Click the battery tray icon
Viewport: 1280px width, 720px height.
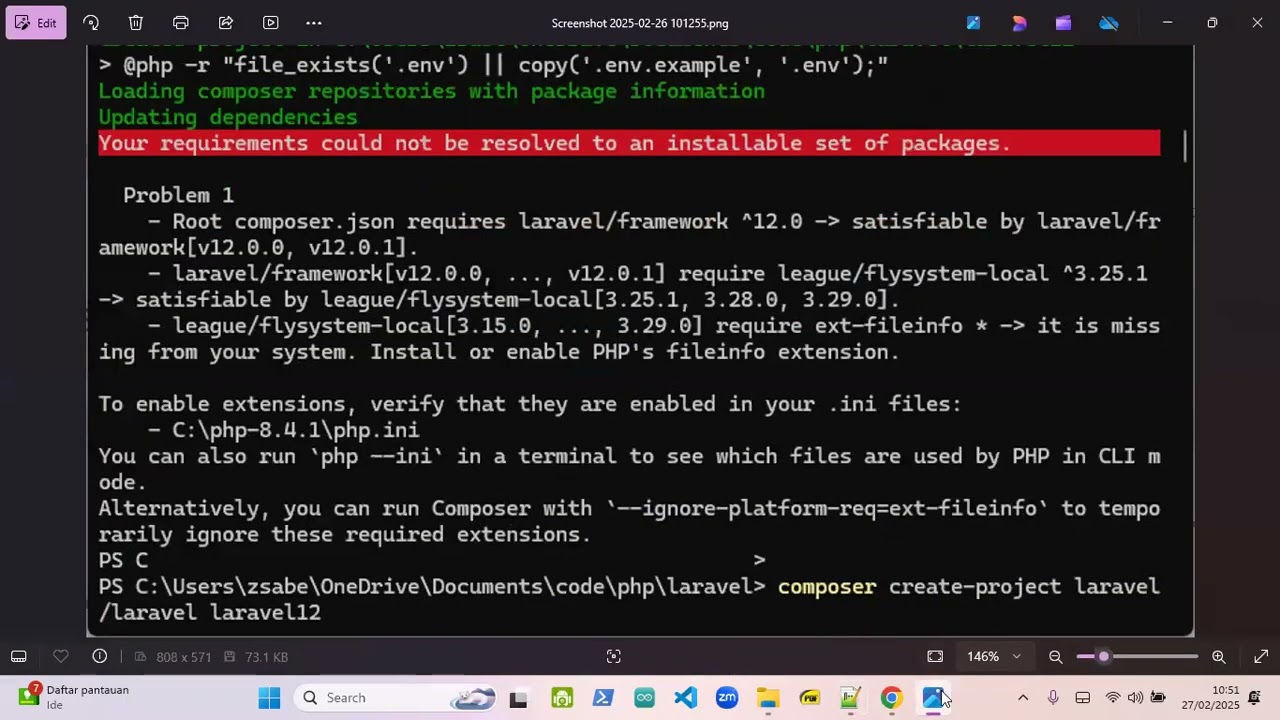[1158, 698]
